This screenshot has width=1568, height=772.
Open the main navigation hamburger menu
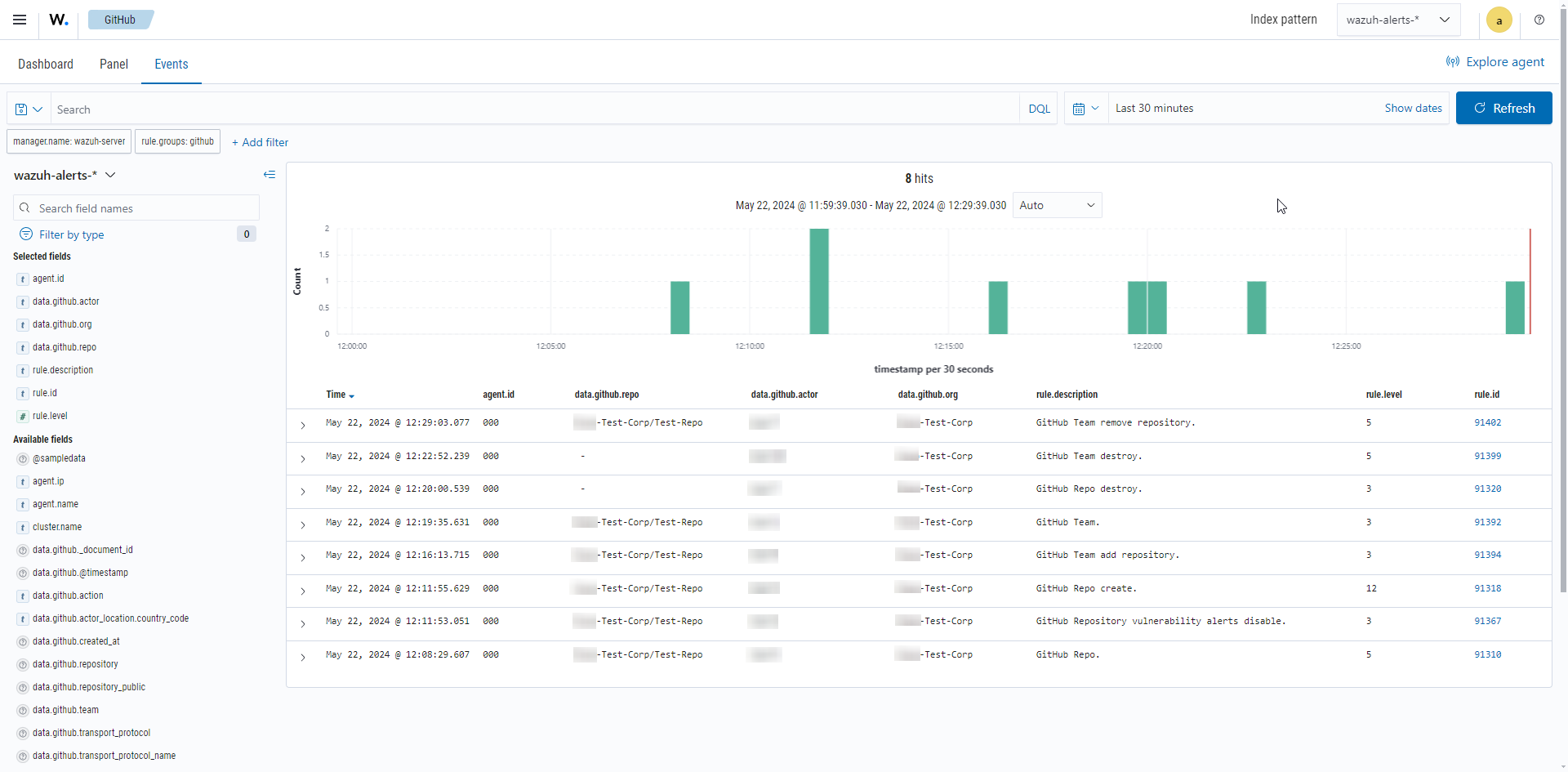pyautogui.click(x=20, y=20)
